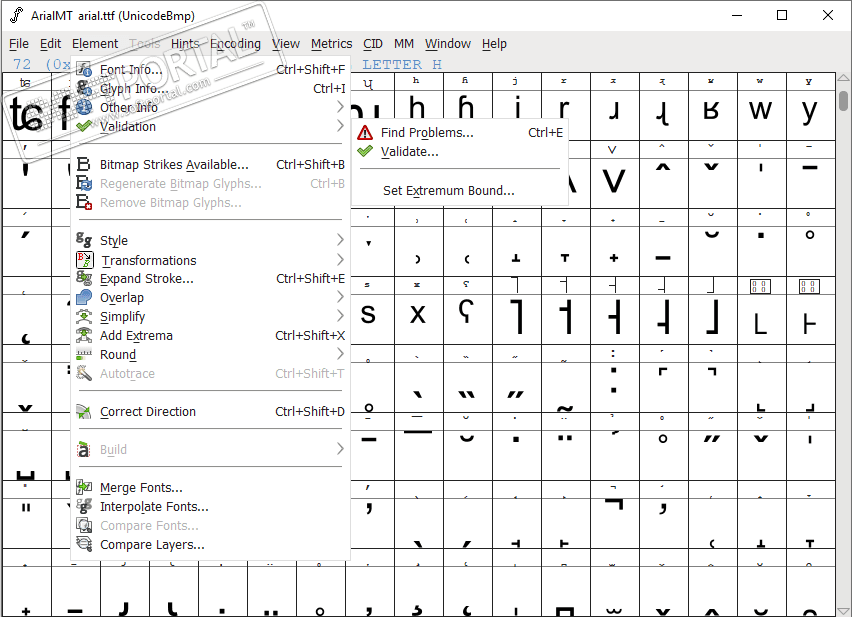This screenshot has width=852, height=617.
Task: Select the glyph cell for large V
Action: [x=615, y=182]
